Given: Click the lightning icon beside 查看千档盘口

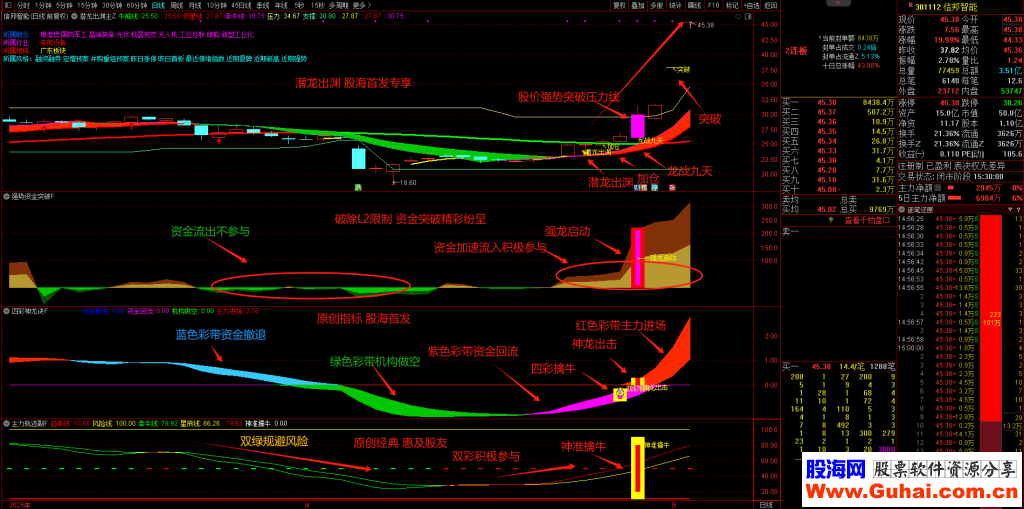Looking at the screenshot, I should click(831, 220).
